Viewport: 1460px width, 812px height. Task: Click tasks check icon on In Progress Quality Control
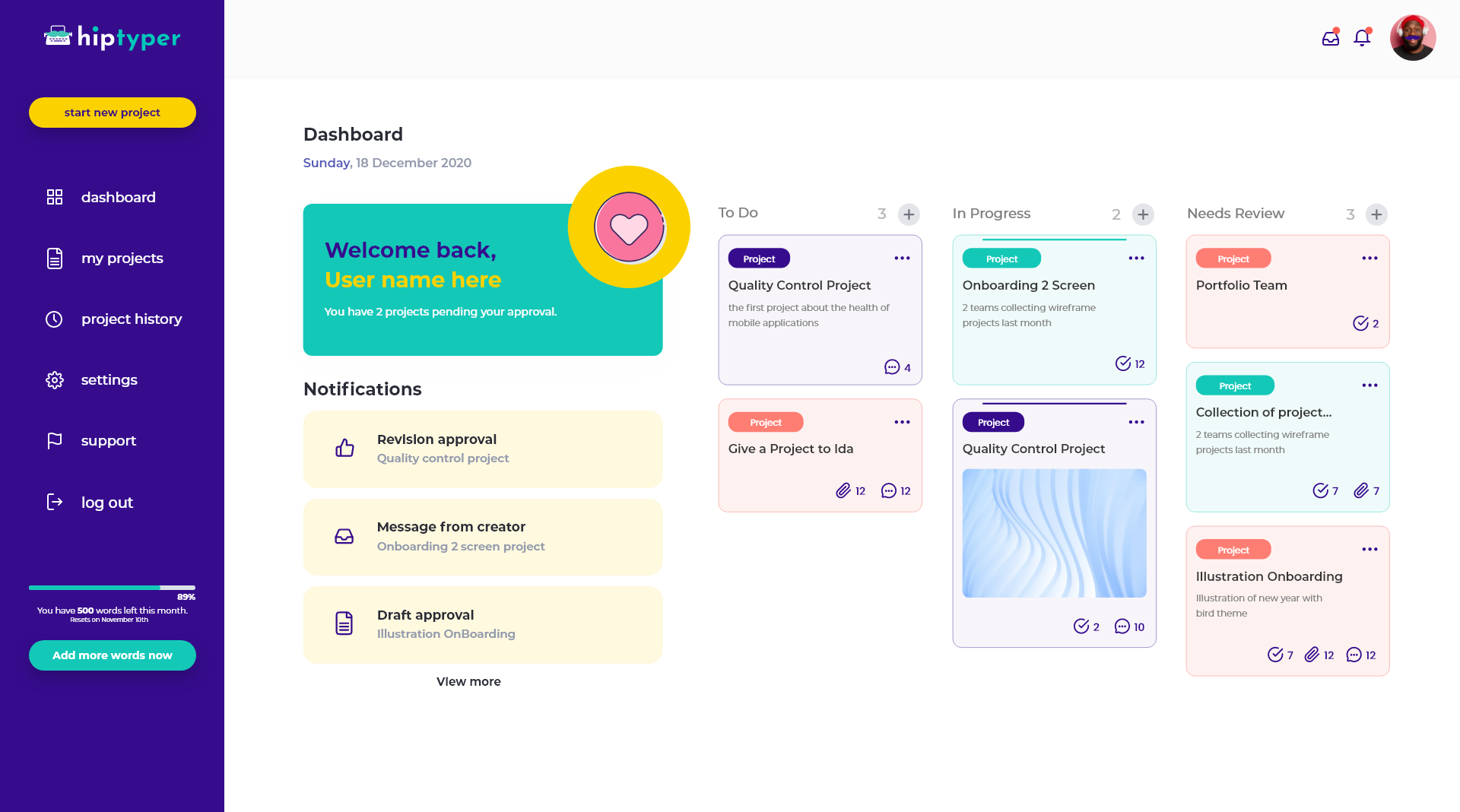pos(1081,626)
